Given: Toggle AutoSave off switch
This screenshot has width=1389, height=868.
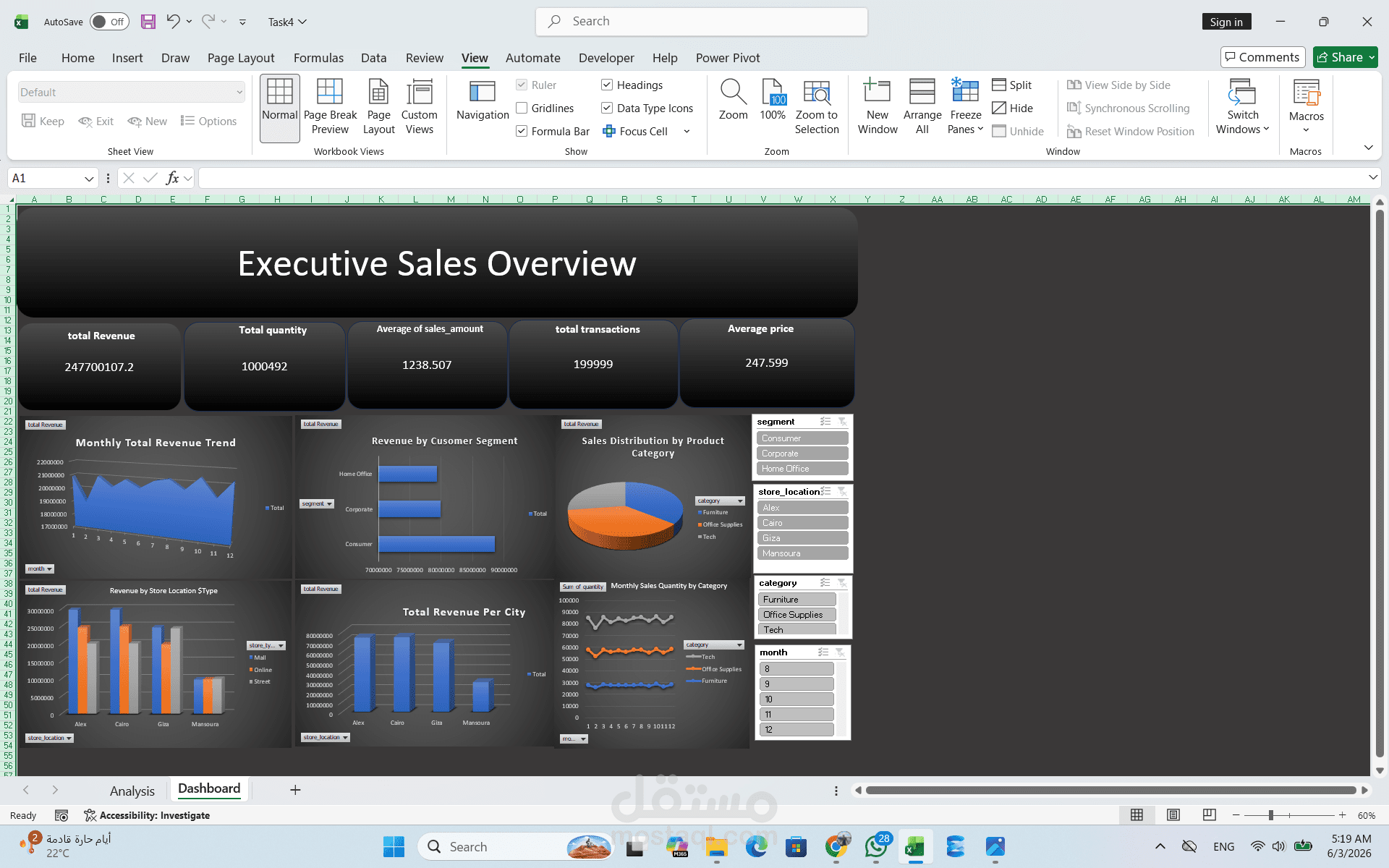Looking at the screenshot, I should click(x=109, y=22).
